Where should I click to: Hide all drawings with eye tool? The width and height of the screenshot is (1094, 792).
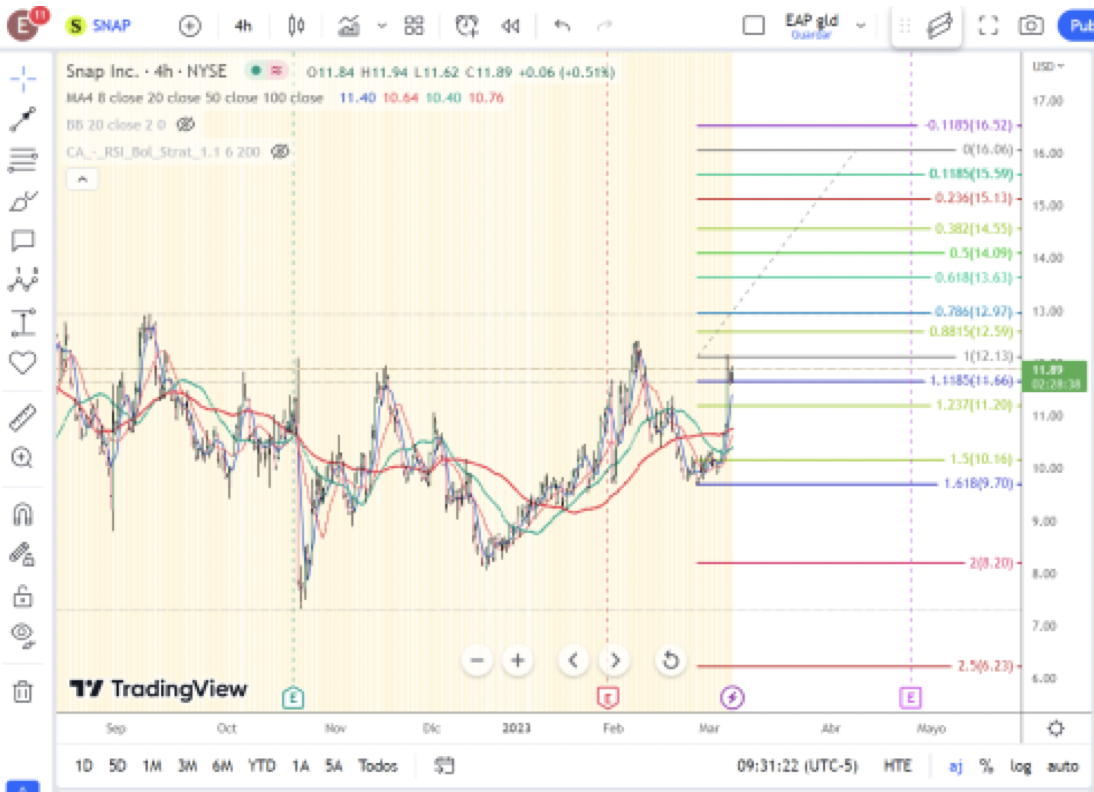23,635
